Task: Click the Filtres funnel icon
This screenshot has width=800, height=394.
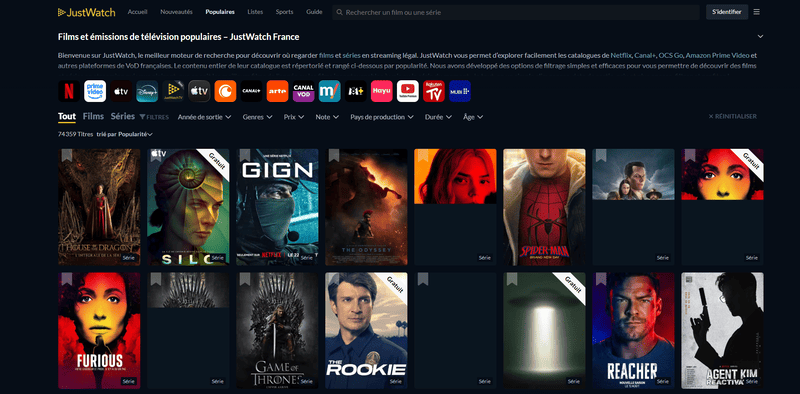Action: pos(142,117)
